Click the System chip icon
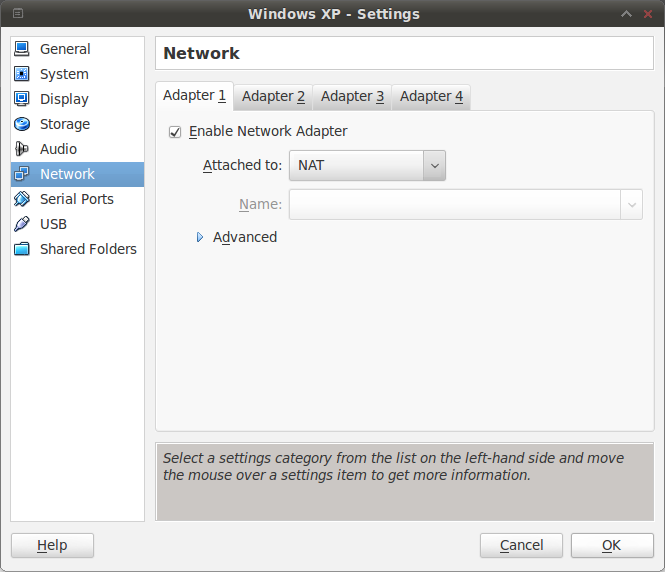This screenshot has height=572, width=665. point(22,74)
